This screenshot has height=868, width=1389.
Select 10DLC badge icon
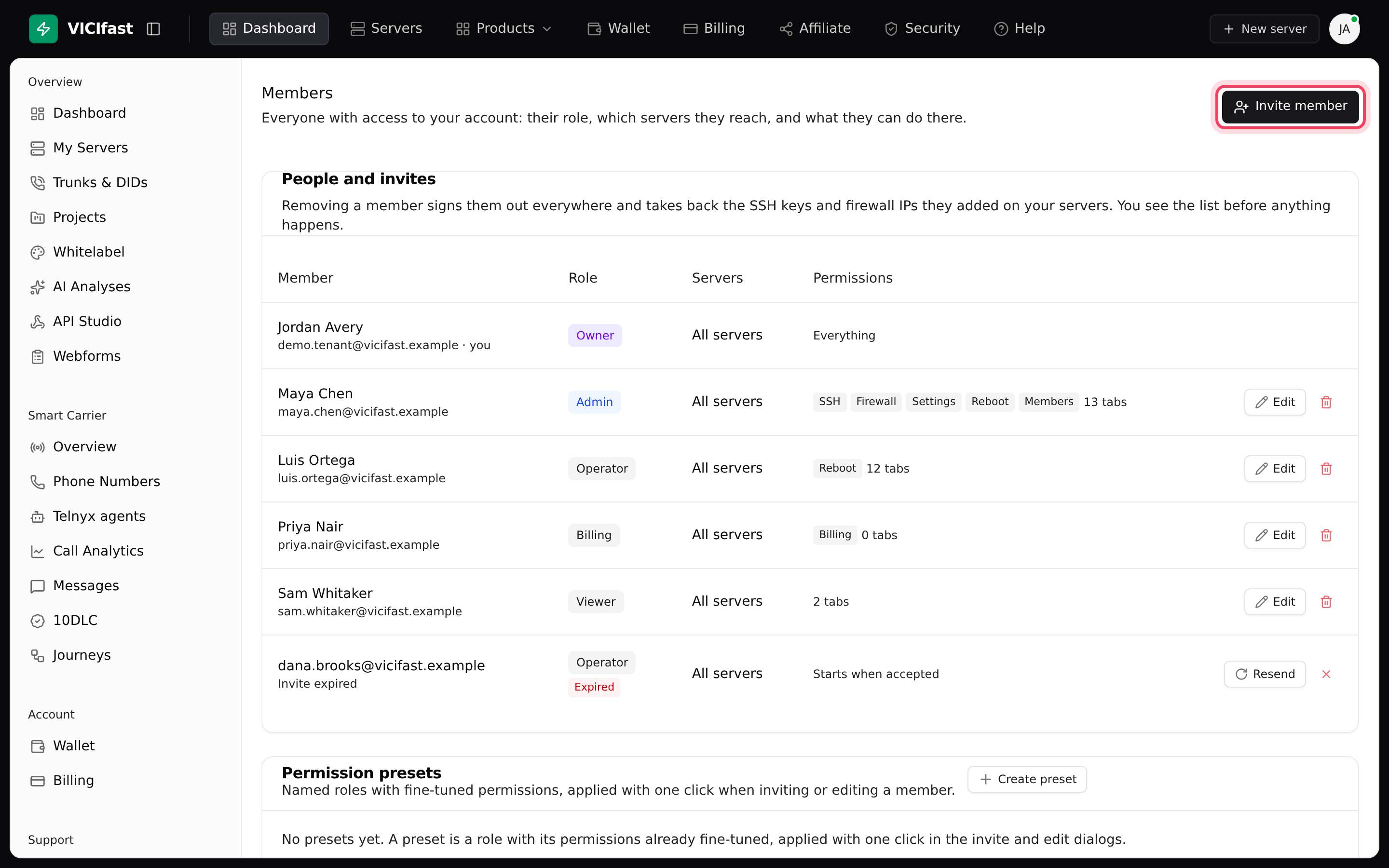click(x=37, y=621)
